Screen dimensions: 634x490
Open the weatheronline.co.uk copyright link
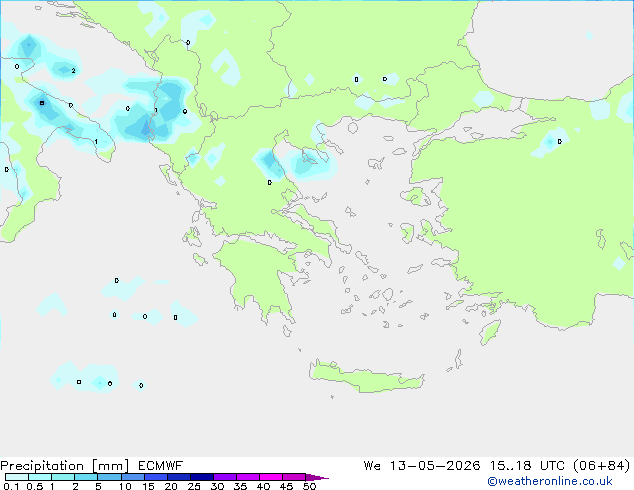pos(550,481)
